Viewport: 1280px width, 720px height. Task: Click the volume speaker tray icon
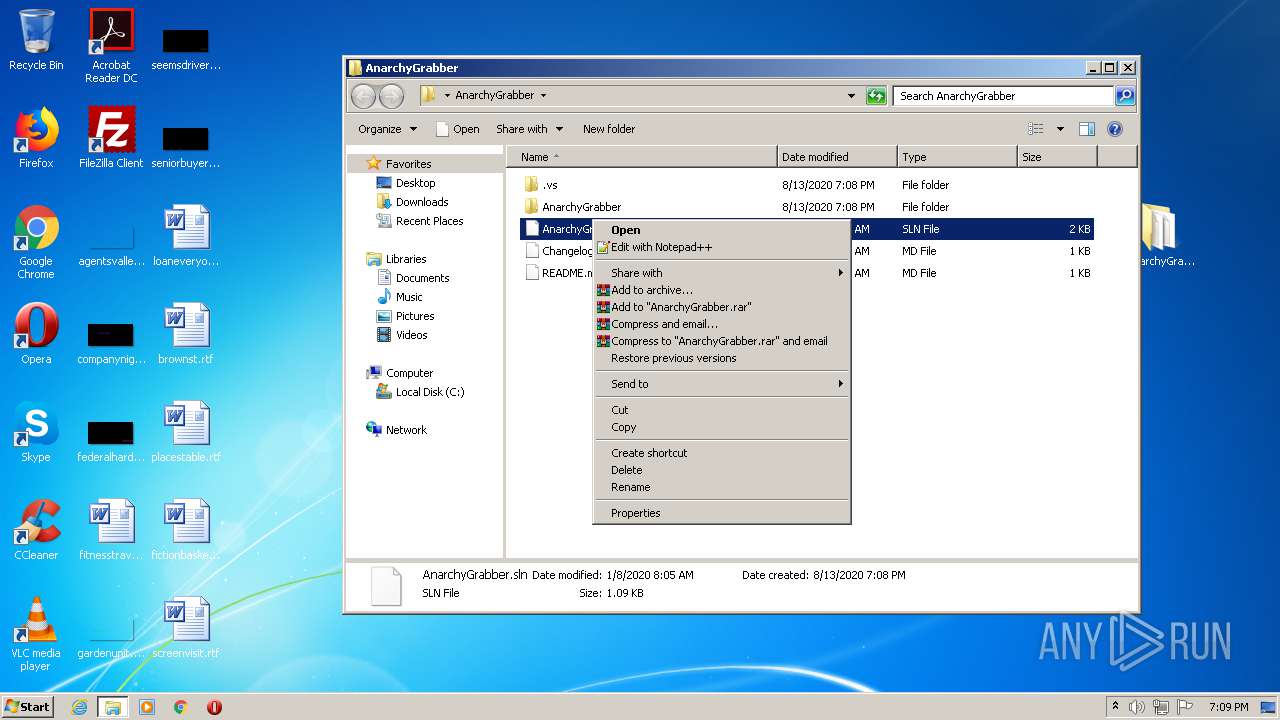coord(1137,707)
